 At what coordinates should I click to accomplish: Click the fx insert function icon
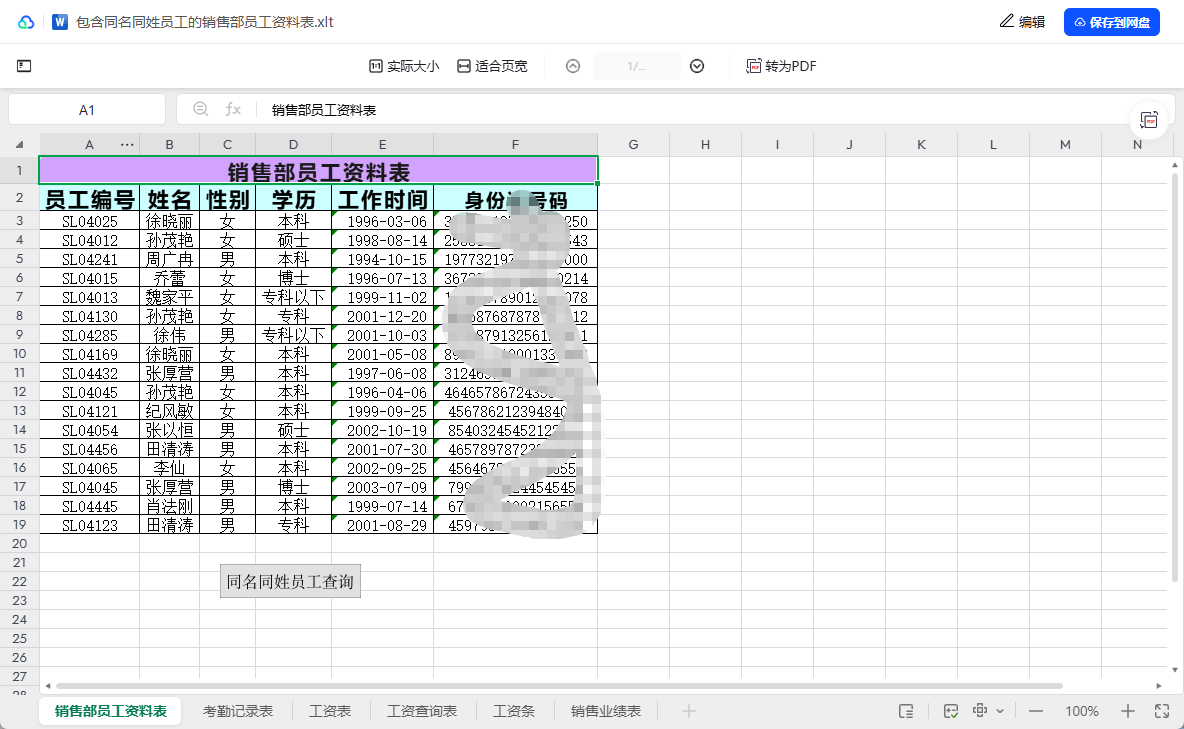click(234, 109)
